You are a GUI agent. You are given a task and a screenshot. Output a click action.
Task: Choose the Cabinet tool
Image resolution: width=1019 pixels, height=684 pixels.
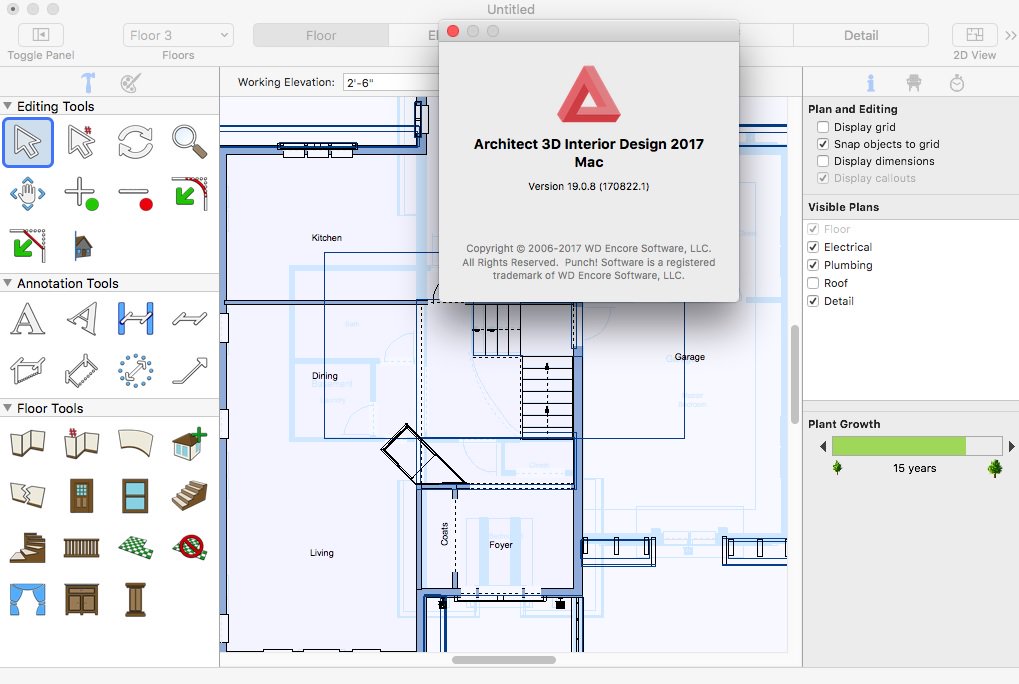[x=81, y=599]
